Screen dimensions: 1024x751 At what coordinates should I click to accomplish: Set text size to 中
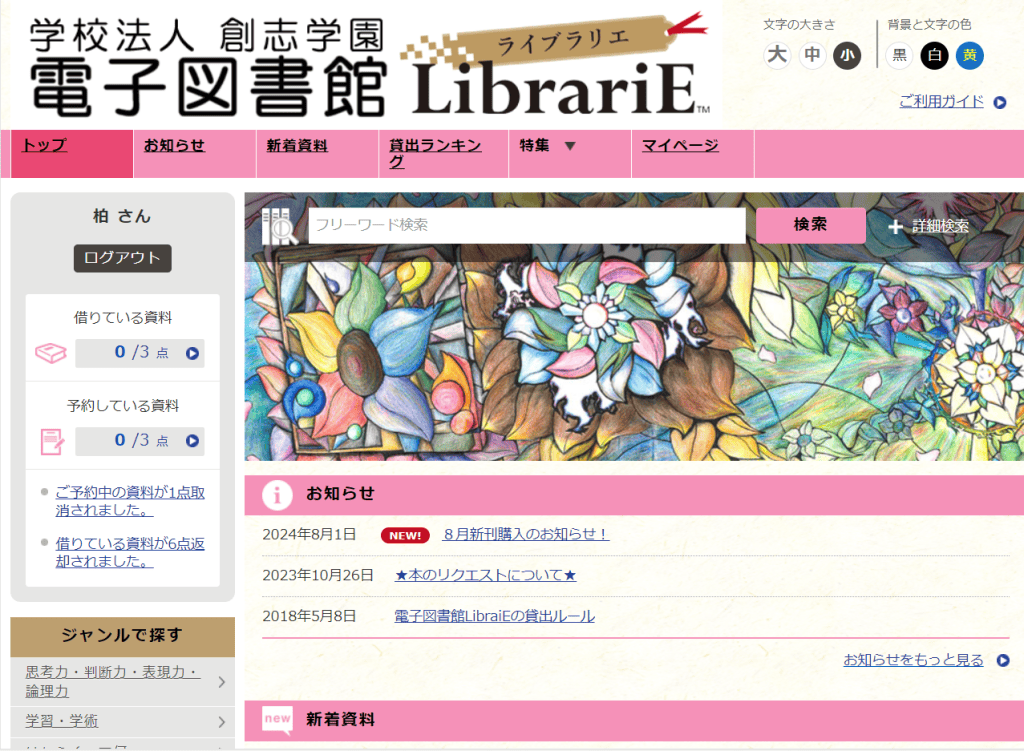pyautogui.click(x=812, y=55)
